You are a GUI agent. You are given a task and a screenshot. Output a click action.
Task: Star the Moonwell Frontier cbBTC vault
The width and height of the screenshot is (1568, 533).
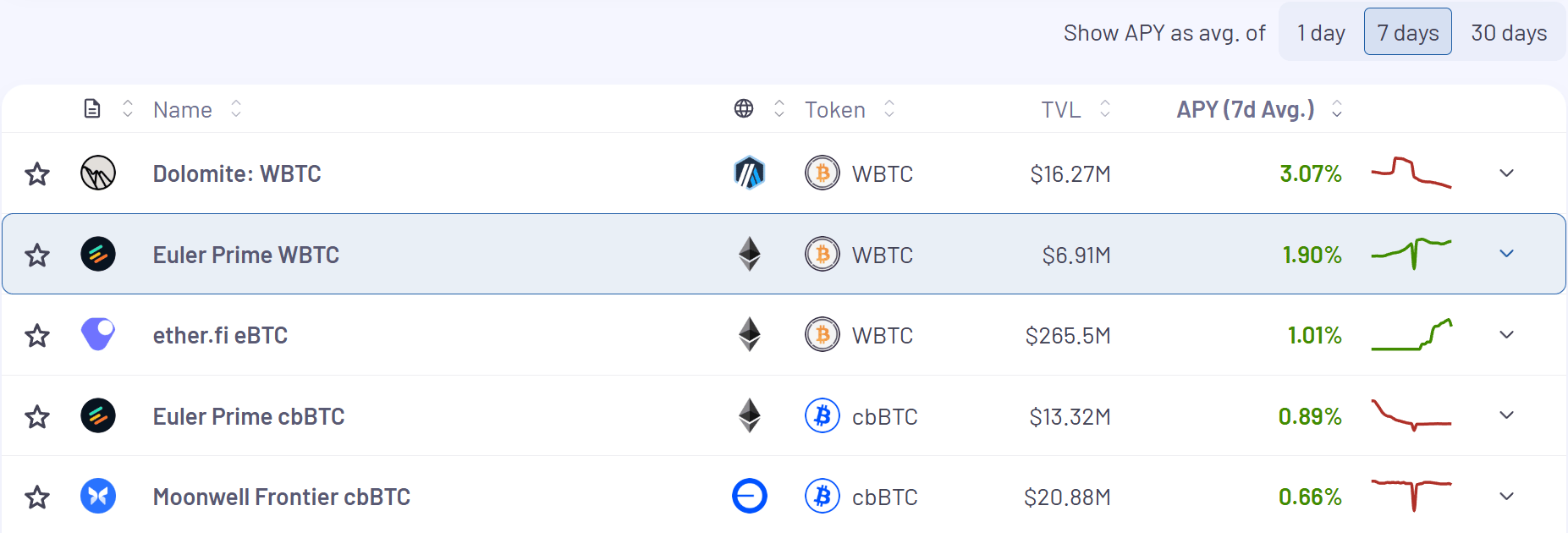37,497
